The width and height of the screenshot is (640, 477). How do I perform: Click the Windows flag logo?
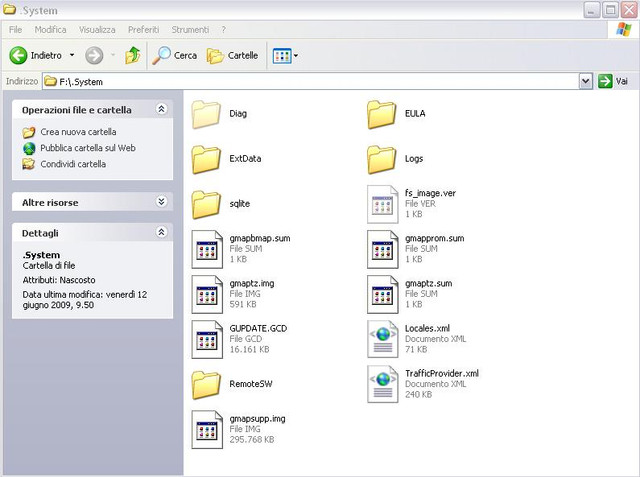click(623, 29)
